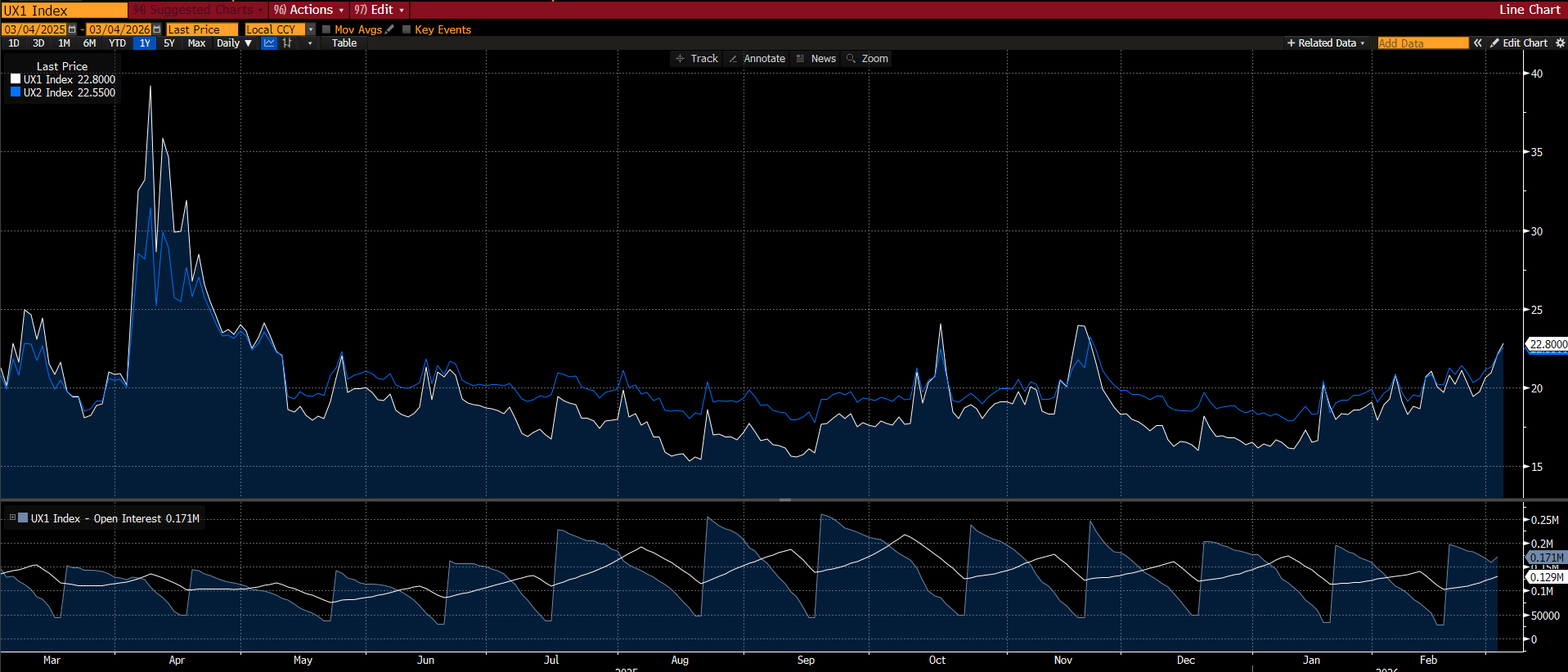Select the line chart type icon

pos(269,43)
